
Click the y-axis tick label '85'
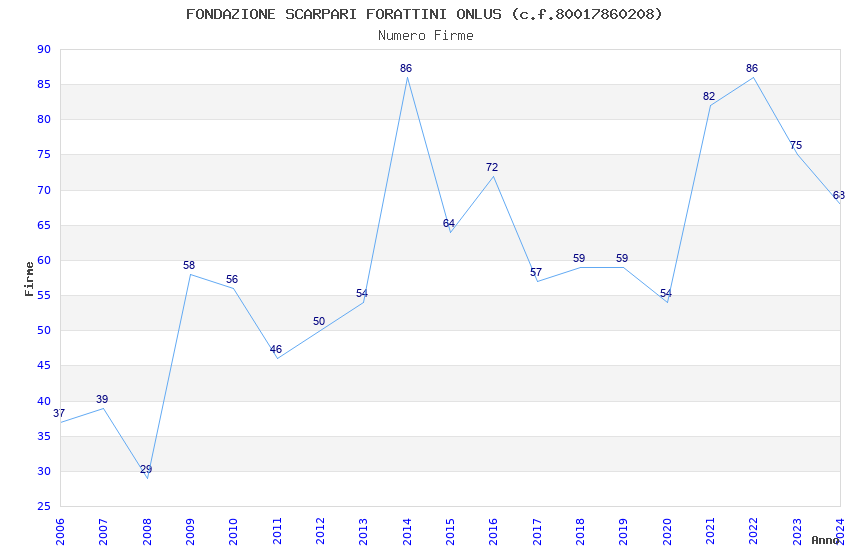tap(44, 85)
